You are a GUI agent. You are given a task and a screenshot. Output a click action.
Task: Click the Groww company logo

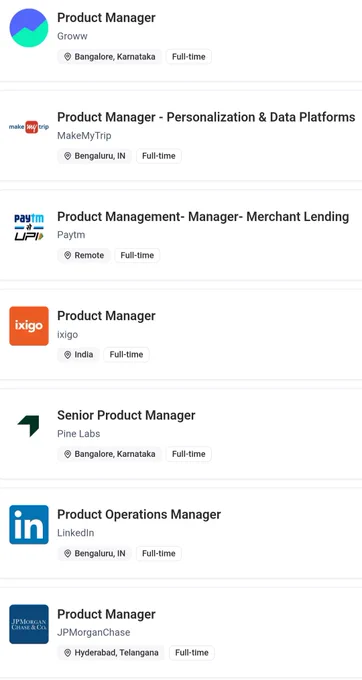(x=29, y=27)
